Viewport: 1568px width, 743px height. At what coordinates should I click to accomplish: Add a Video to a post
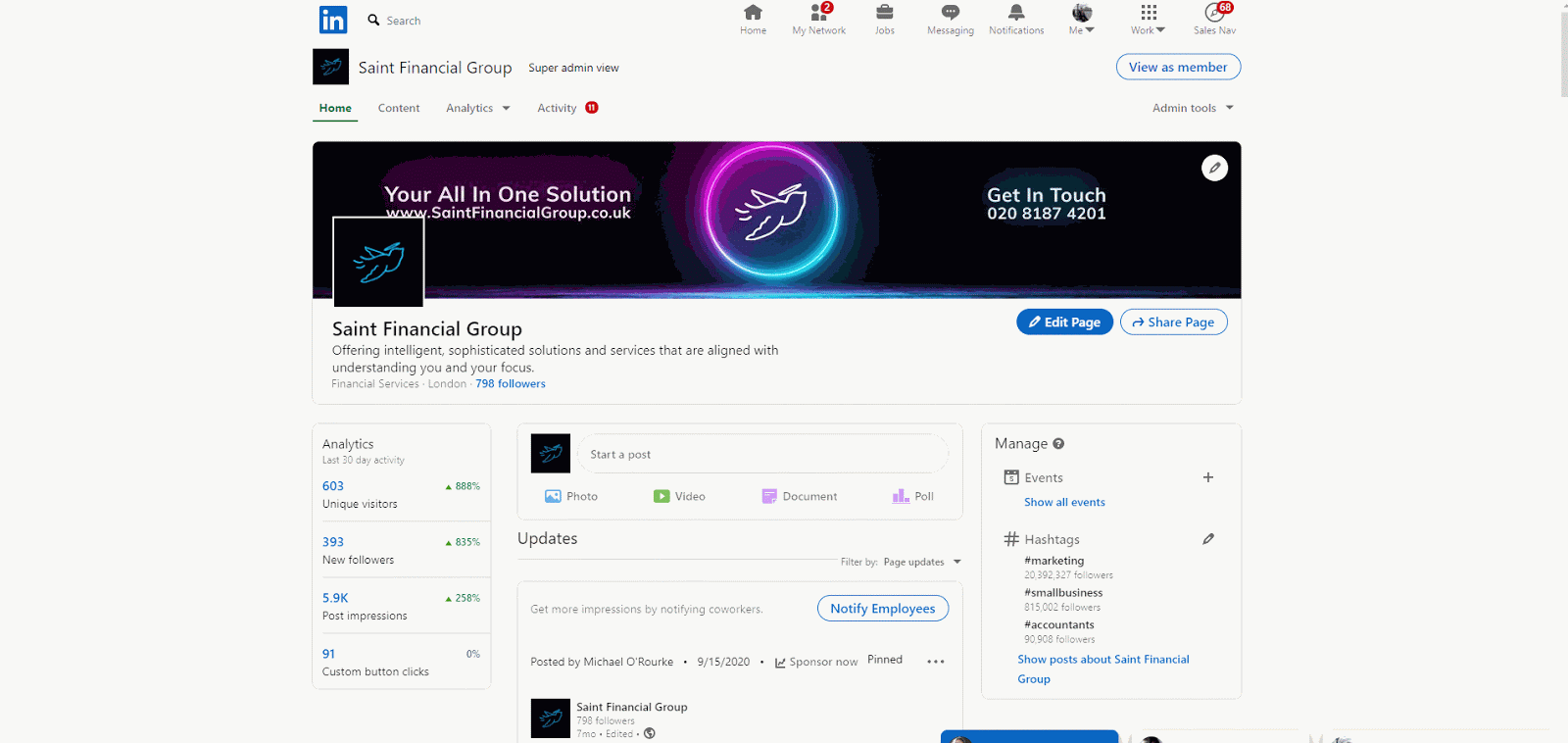(679, 496)
